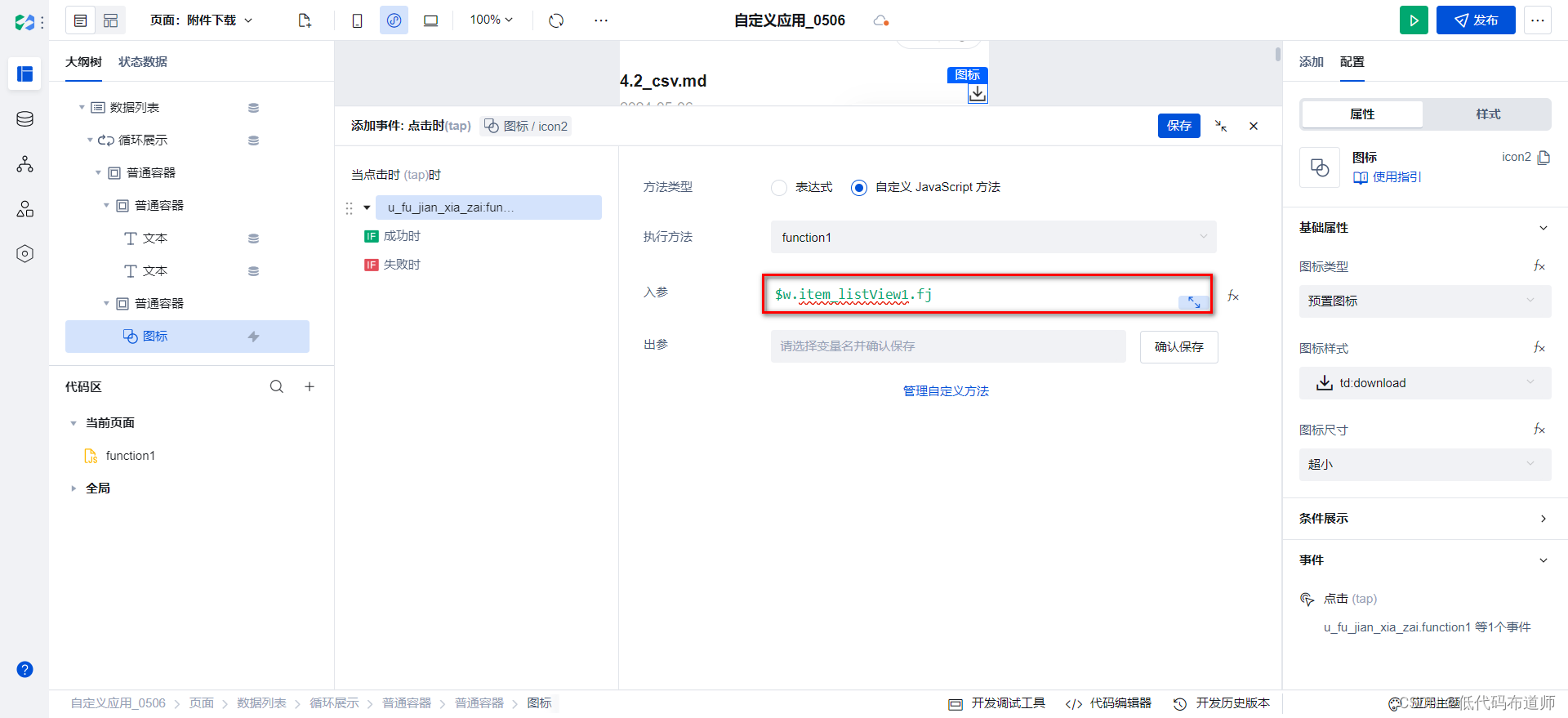Switch to the 配置 tab
The height and width of the screenshot is (718, 1568).
[x=1352, y=62]
